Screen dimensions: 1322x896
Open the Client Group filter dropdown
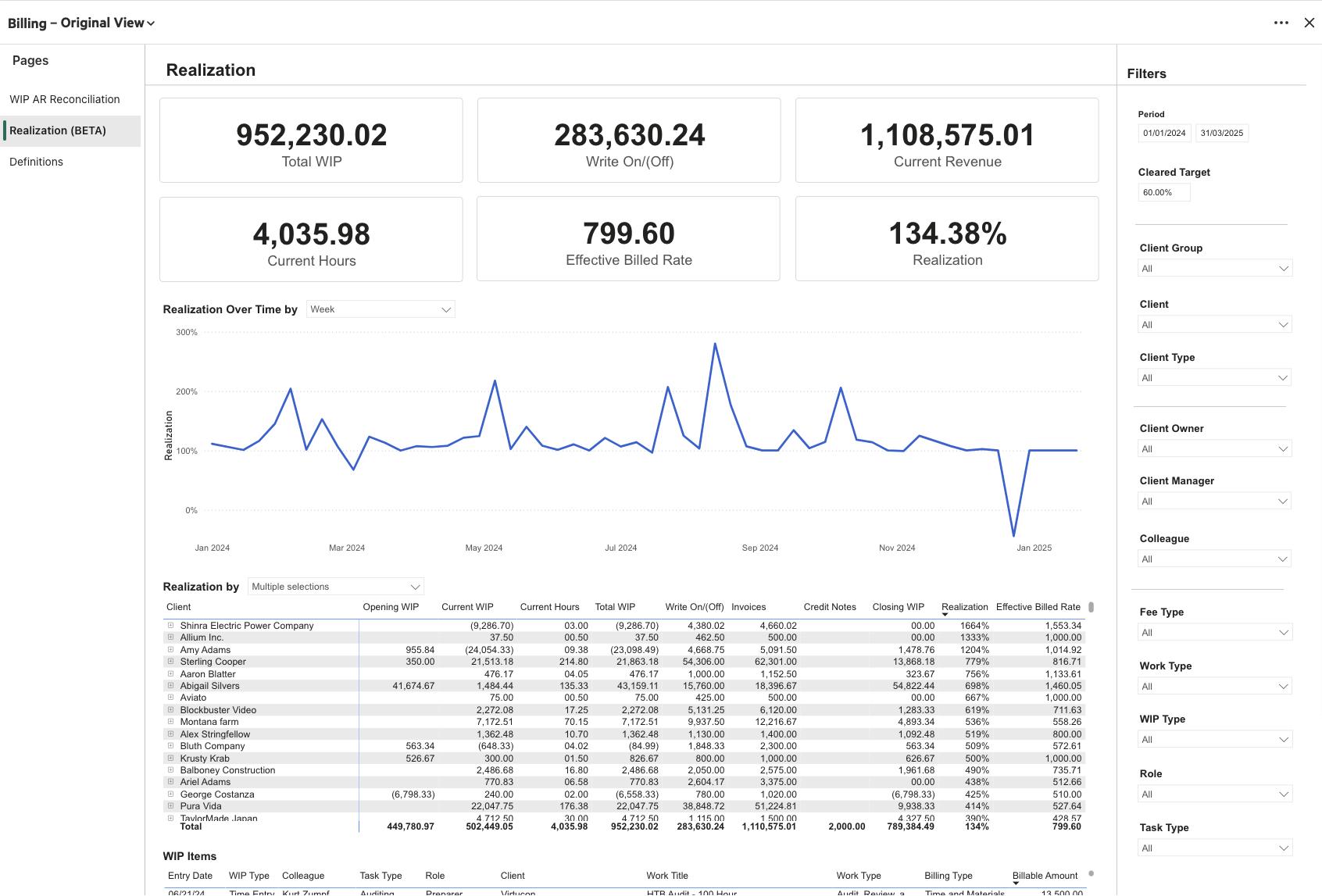tap(1214, 269)
